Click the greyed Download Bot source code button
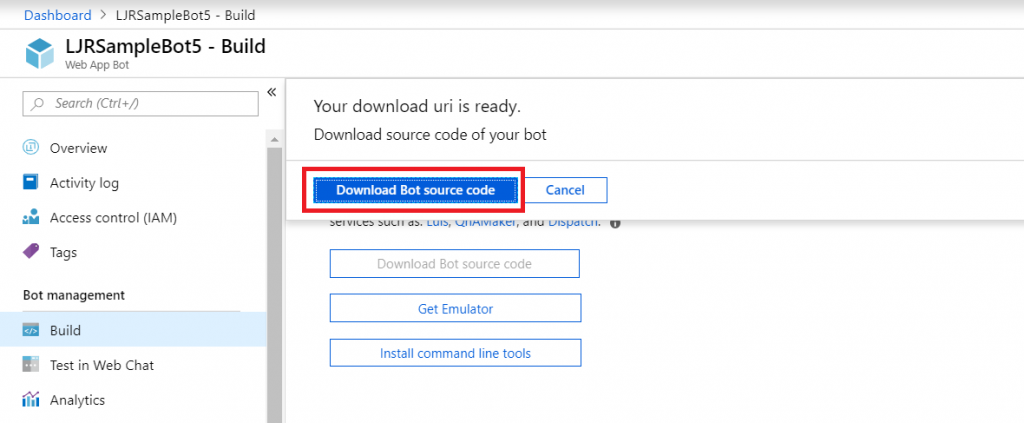Screen dimensions: 1024x423 (455, 264)
